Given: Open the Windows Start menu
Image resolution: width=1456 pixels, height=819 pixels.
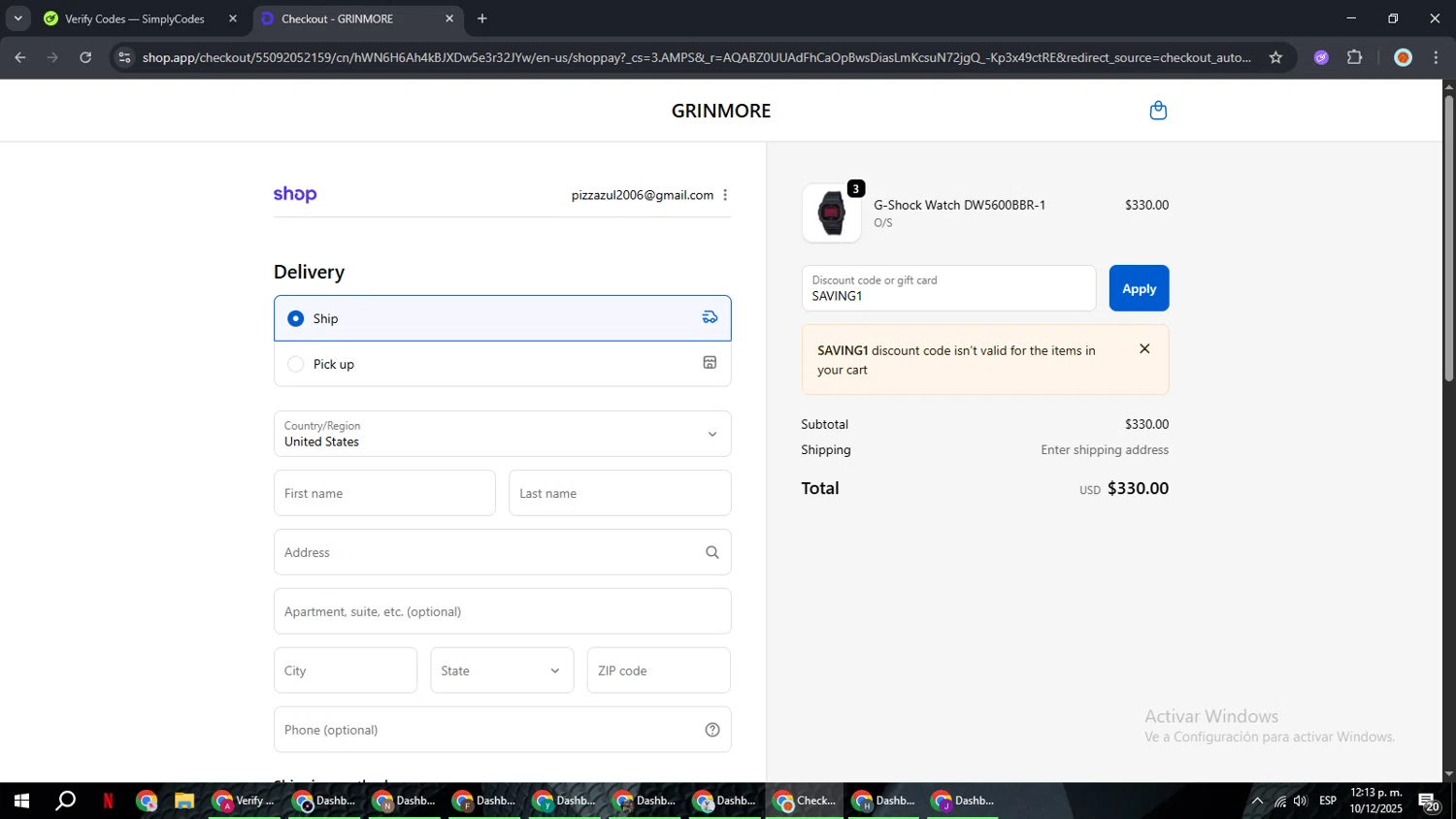Looking at the screenshot, I should tap(21, 801).
